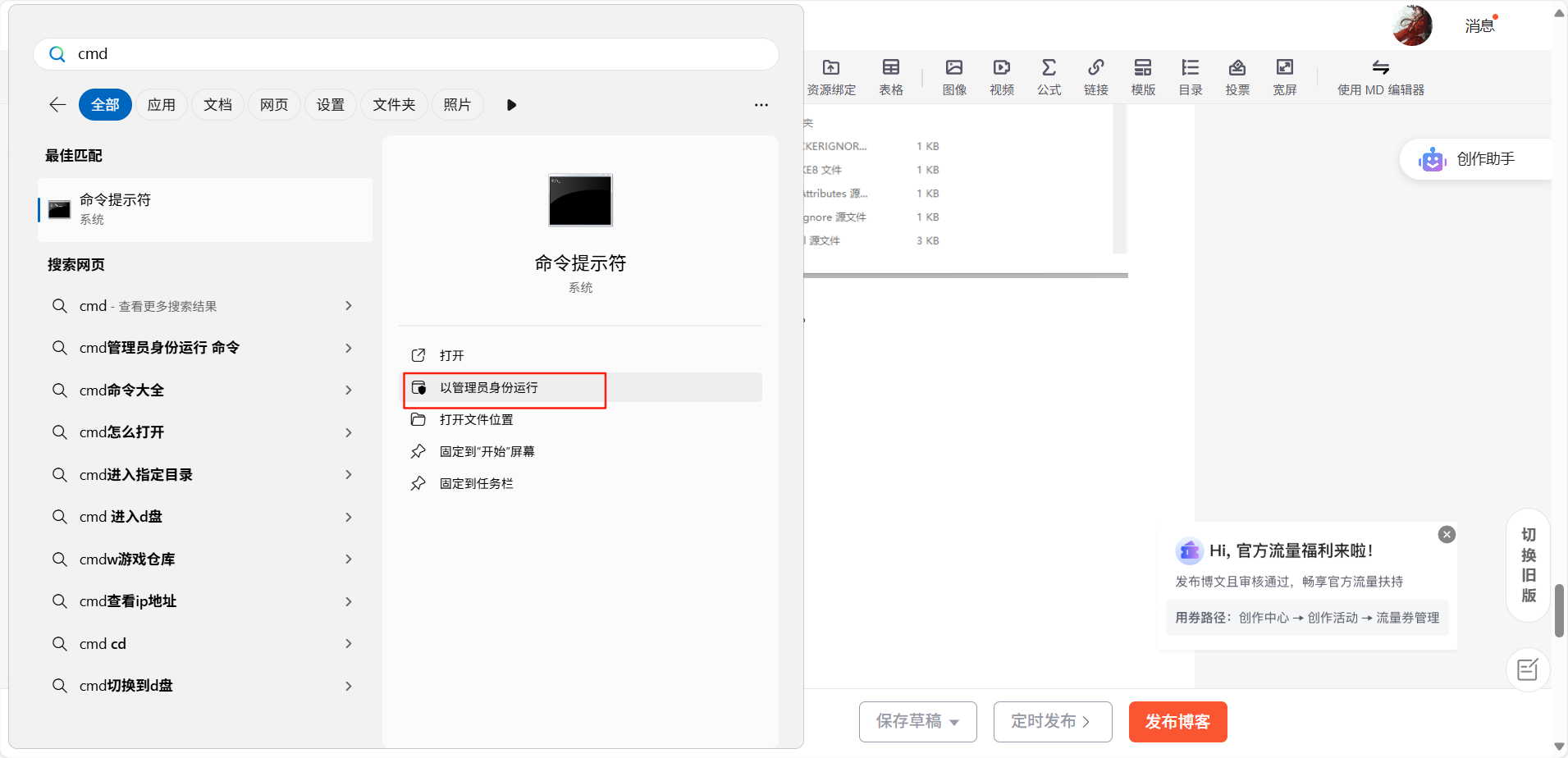This screenshot has width=1568, height=758.
Task: Open the user profile avatar
Action: 1411,25
